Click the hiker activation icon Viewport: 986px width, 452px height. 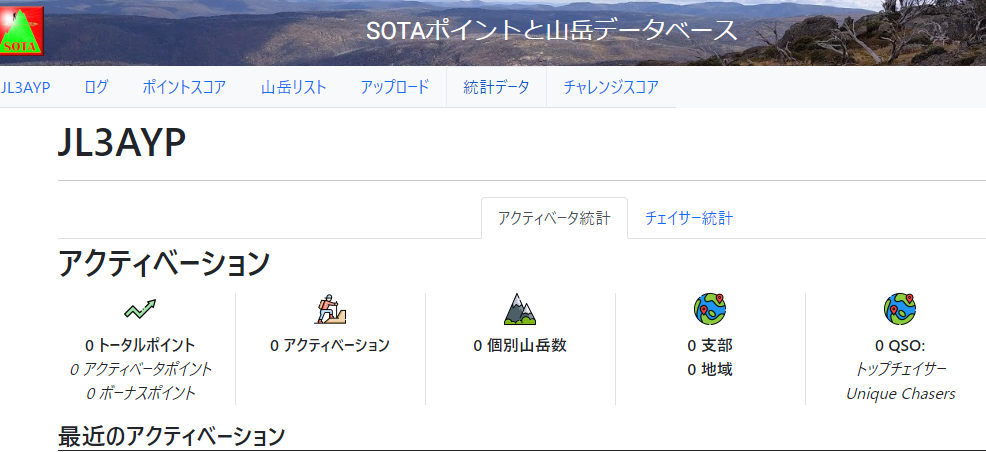(330, 309)
